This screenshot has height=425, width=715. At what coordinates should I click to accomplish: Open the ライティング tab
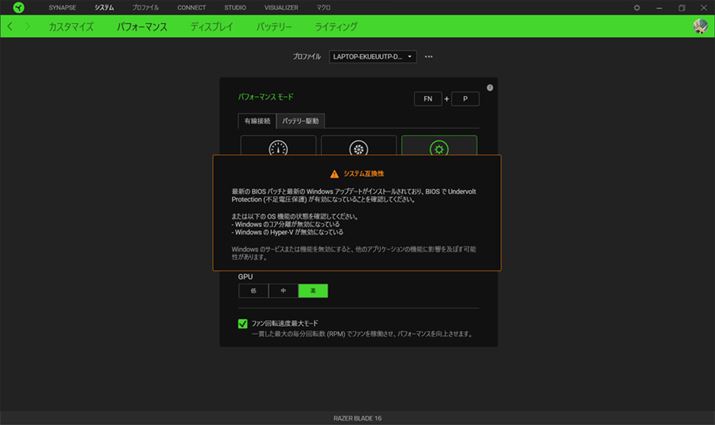(335, 26)
